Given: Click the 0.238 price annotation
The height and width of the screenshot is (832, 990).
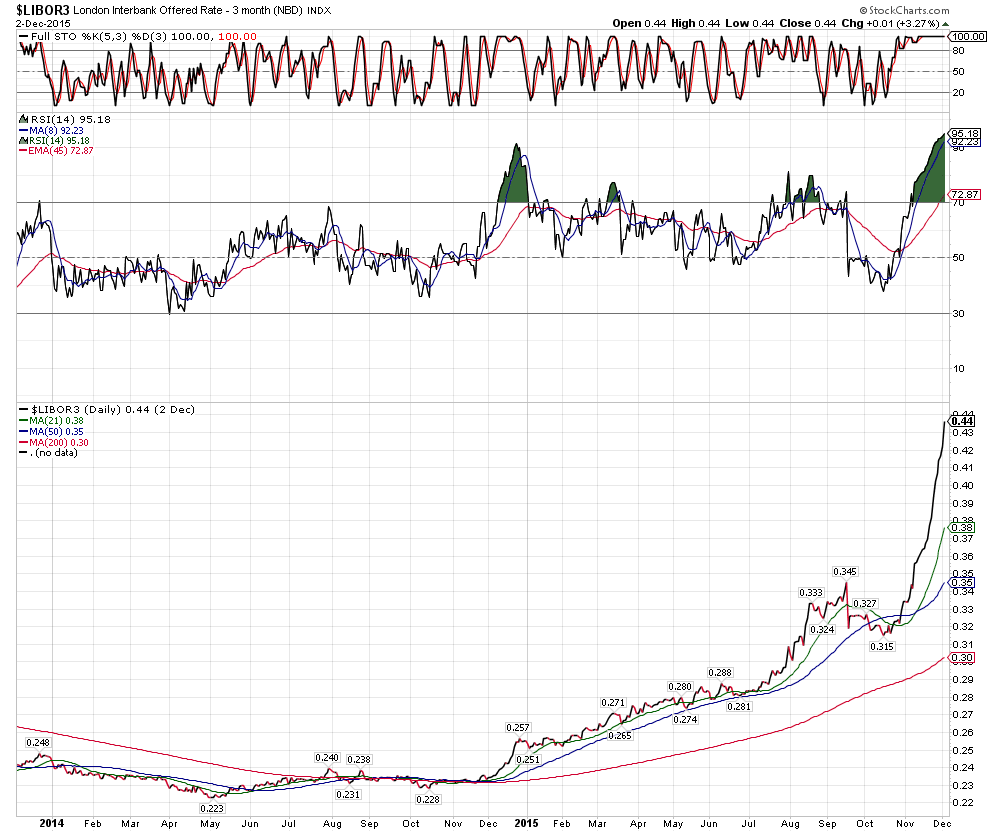Looking at the screenshot, I should tap(359, 759).
